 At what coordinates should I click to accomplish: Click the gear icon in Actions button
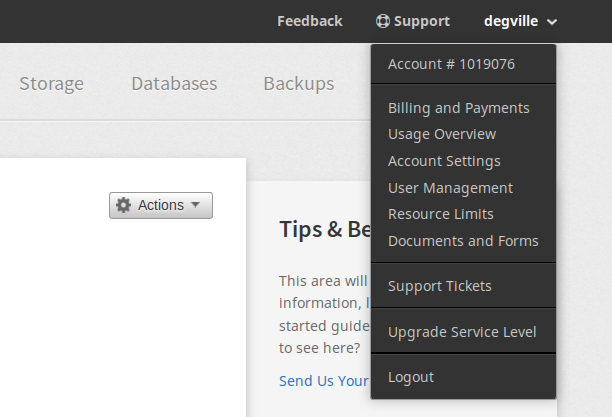pyautogui.click(x=123, y=205)
